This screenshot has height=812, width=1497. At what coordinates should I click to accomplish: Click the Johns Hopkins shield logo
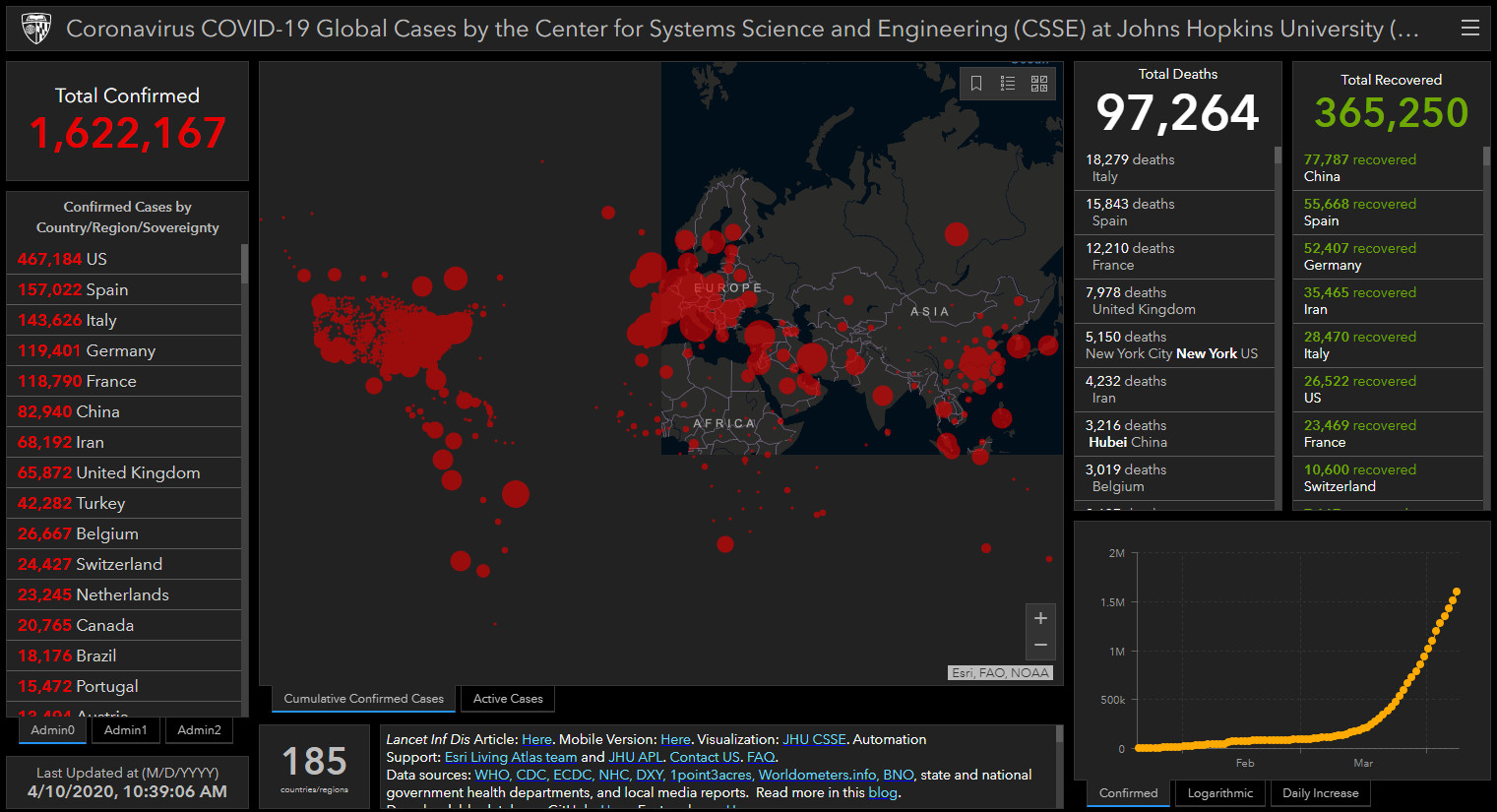click(x=36, y=30)
